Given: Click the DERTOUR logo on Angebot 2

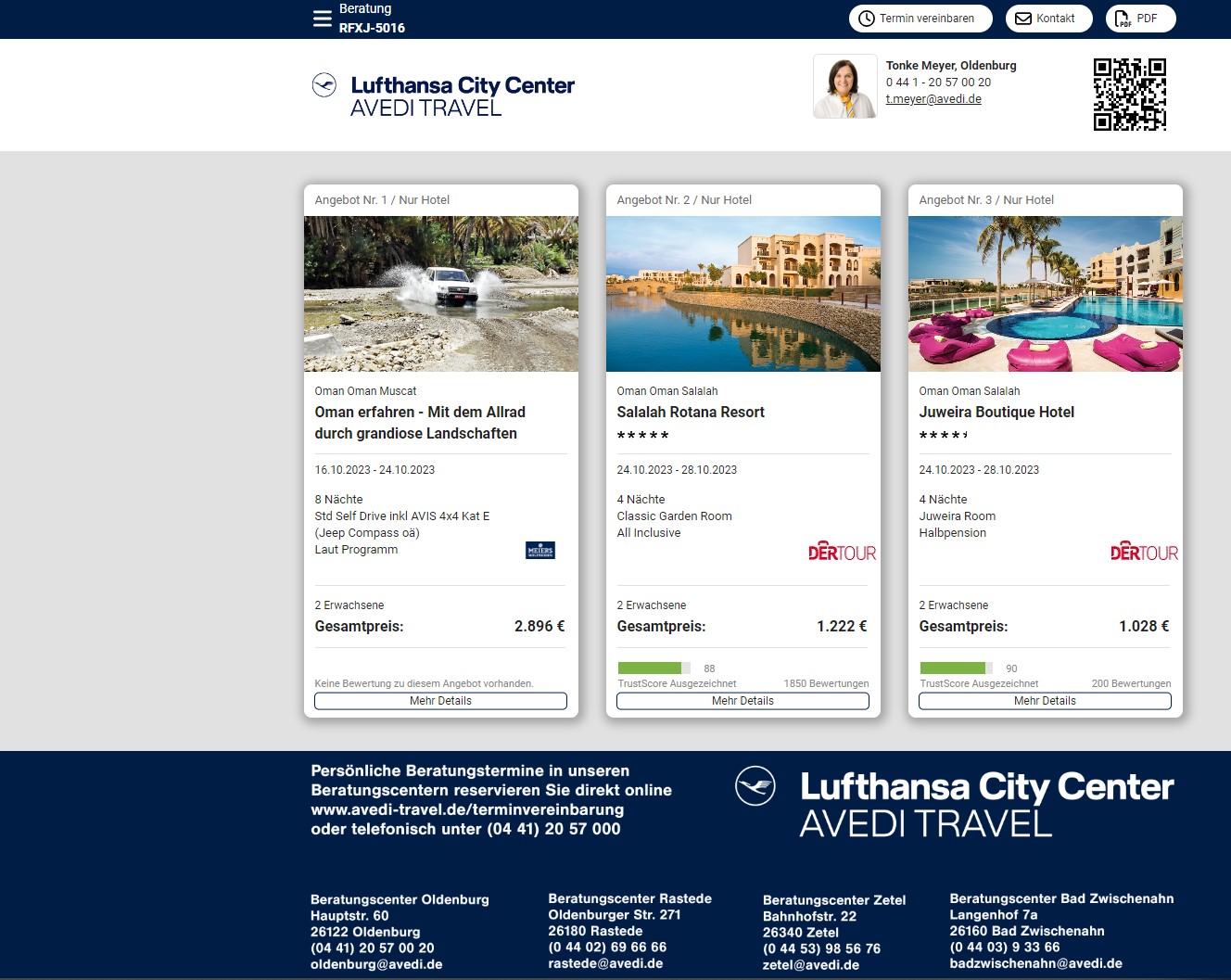Looking at the screenshot, I should [x=842, y=553].
